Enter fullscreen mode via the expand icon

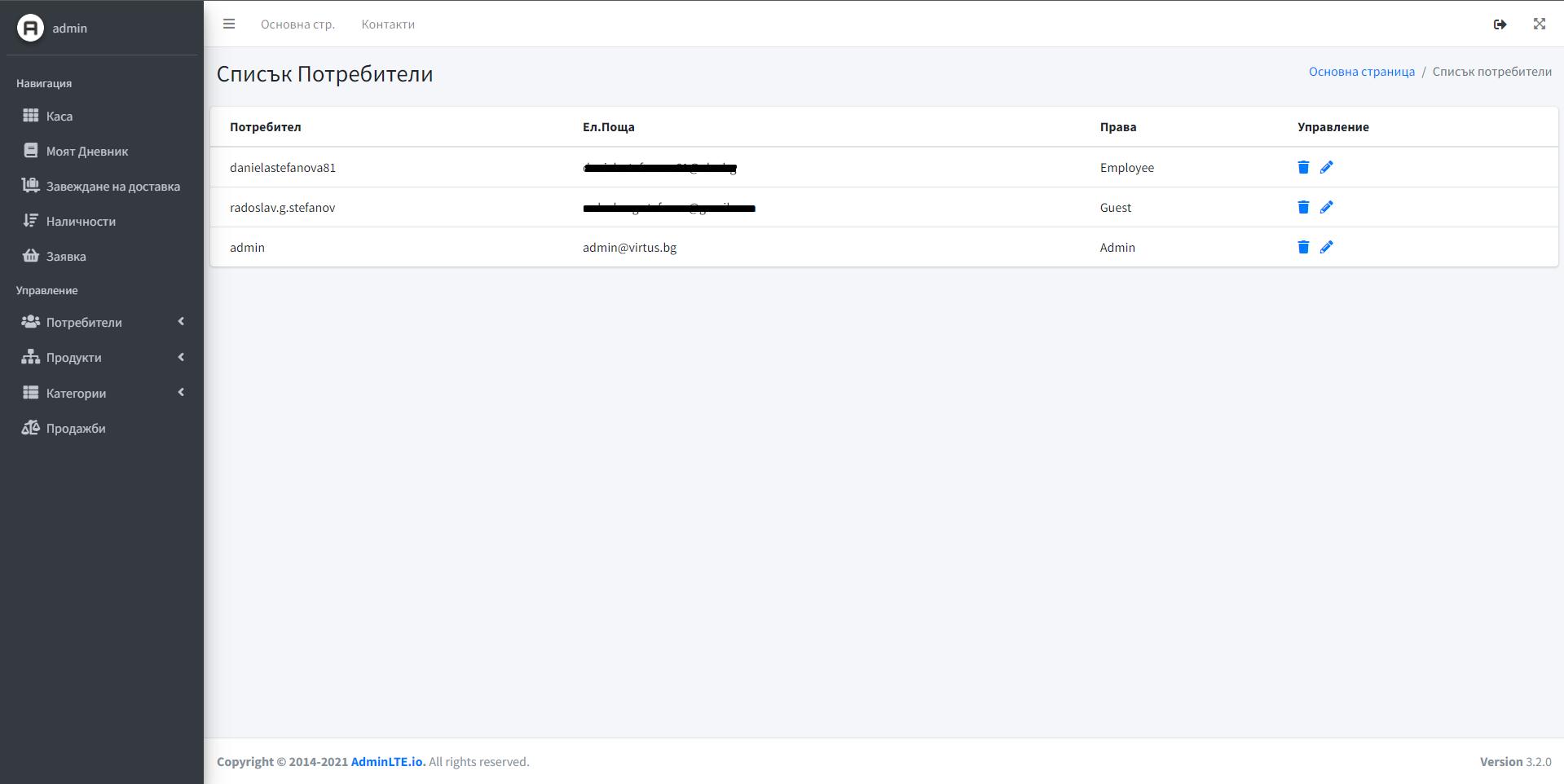1539,24
